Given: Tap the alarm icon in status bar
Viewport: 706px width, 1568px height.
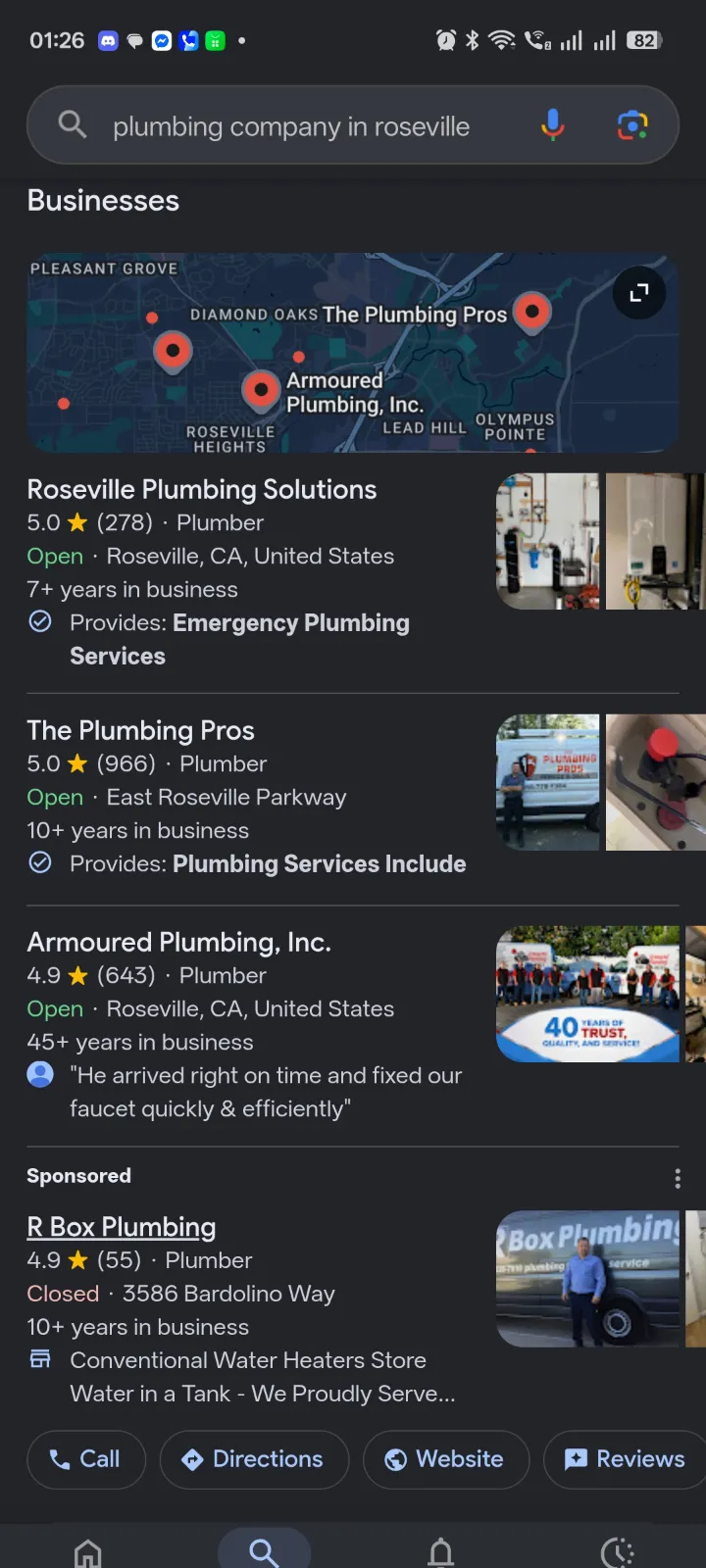Looking at the screenshot, I should [x=446, y=40].
